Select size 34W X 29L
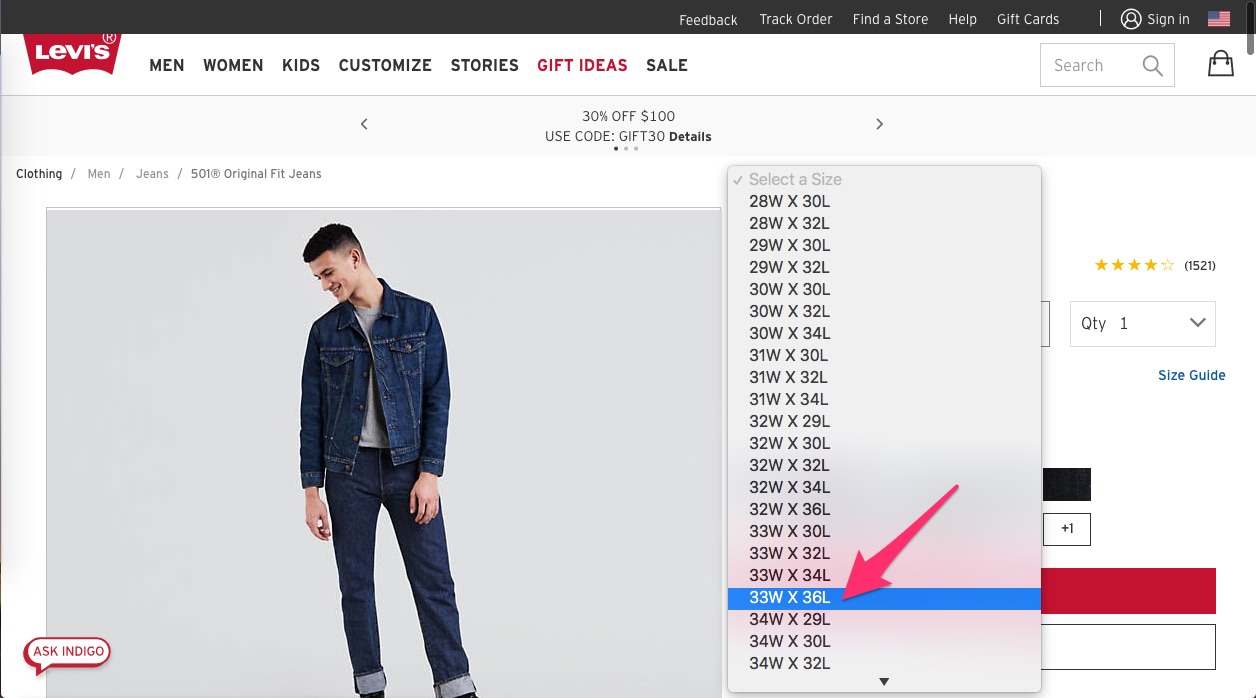Screen dimensions: 1256x698 coord(884,619)
